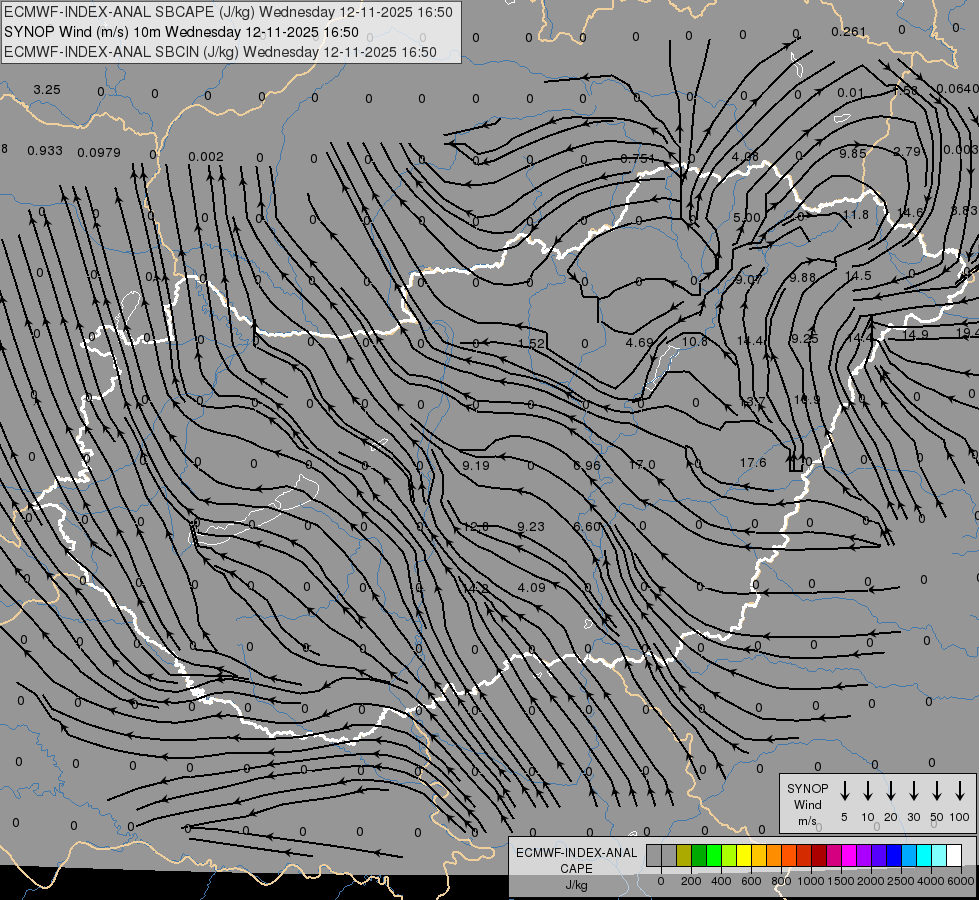This screenshot has width=979, height=900.
Task: Click the wind arrow above 10 m/s
Action: coord(868,790)
